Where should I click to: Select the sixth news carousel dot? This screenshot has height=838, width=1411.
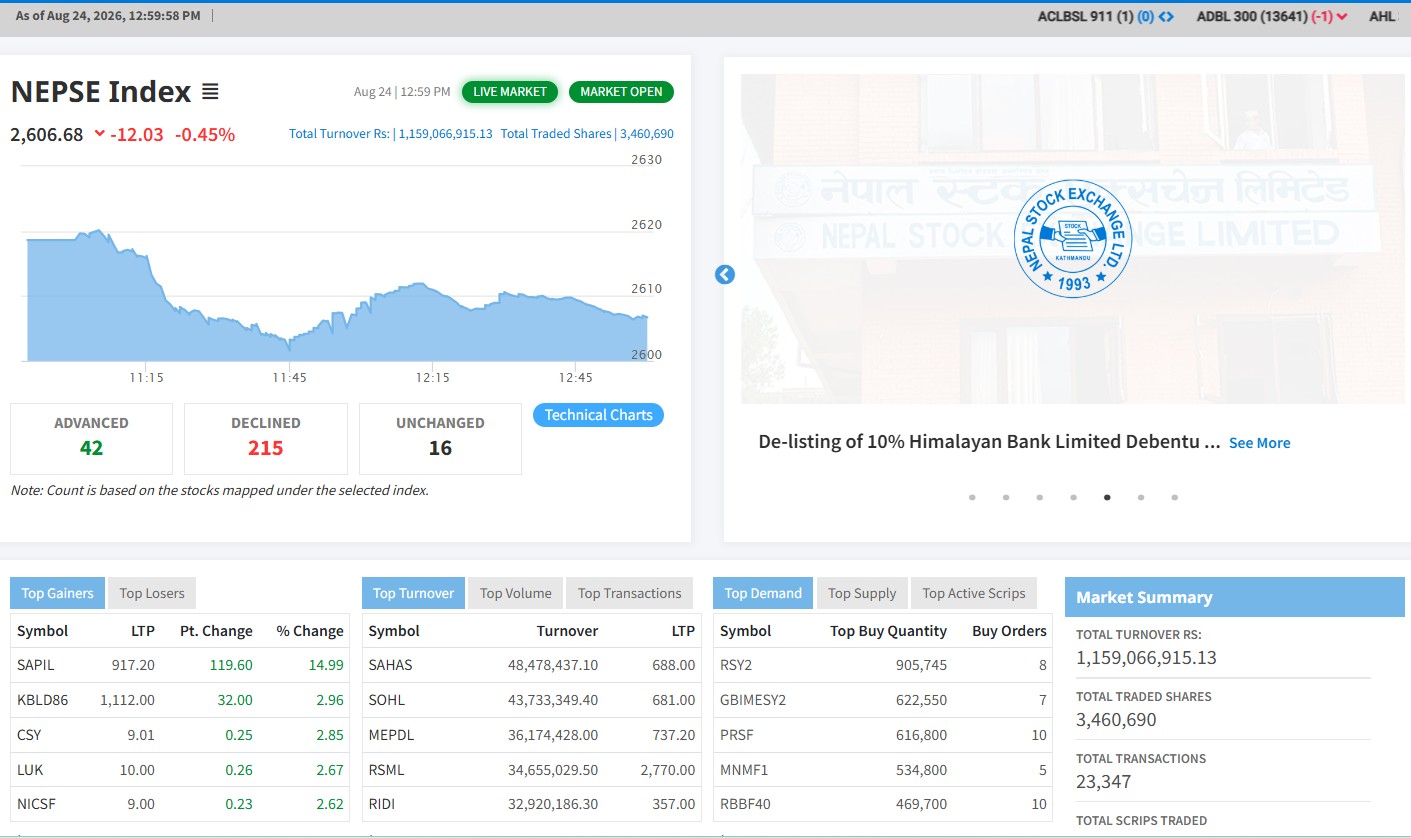(1141, 497)
